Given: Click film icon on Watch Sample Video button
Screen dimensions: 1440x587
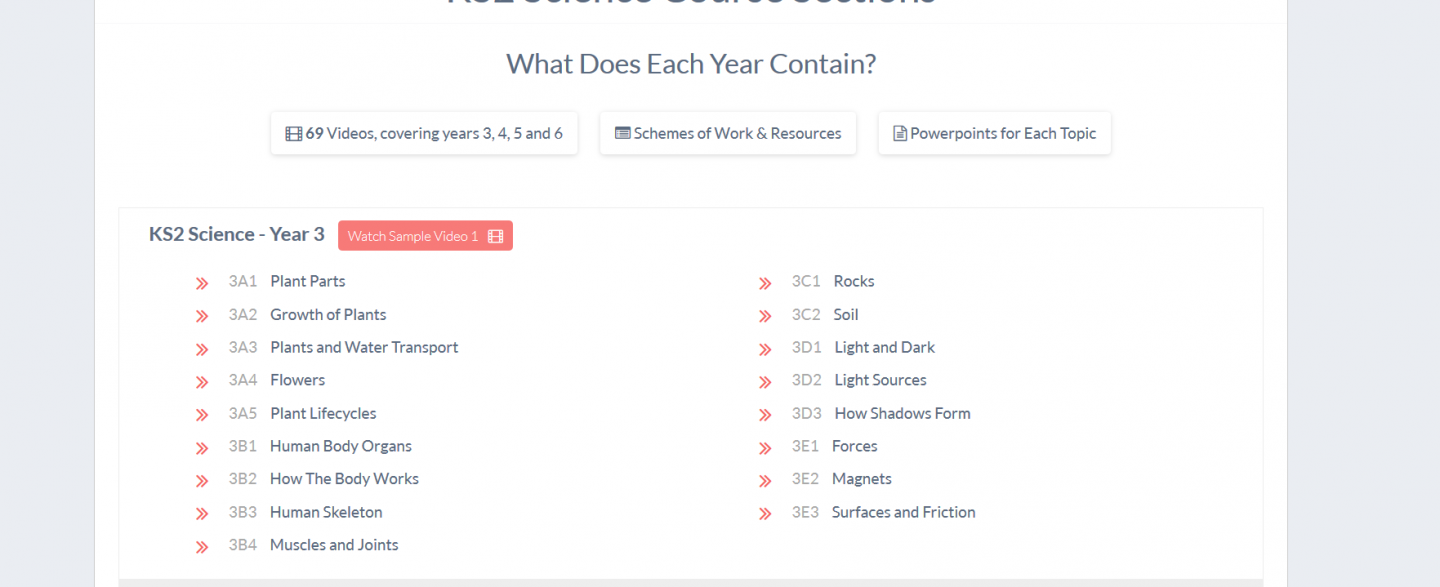Looking at the screenshot, I should (x=495, y=237).
